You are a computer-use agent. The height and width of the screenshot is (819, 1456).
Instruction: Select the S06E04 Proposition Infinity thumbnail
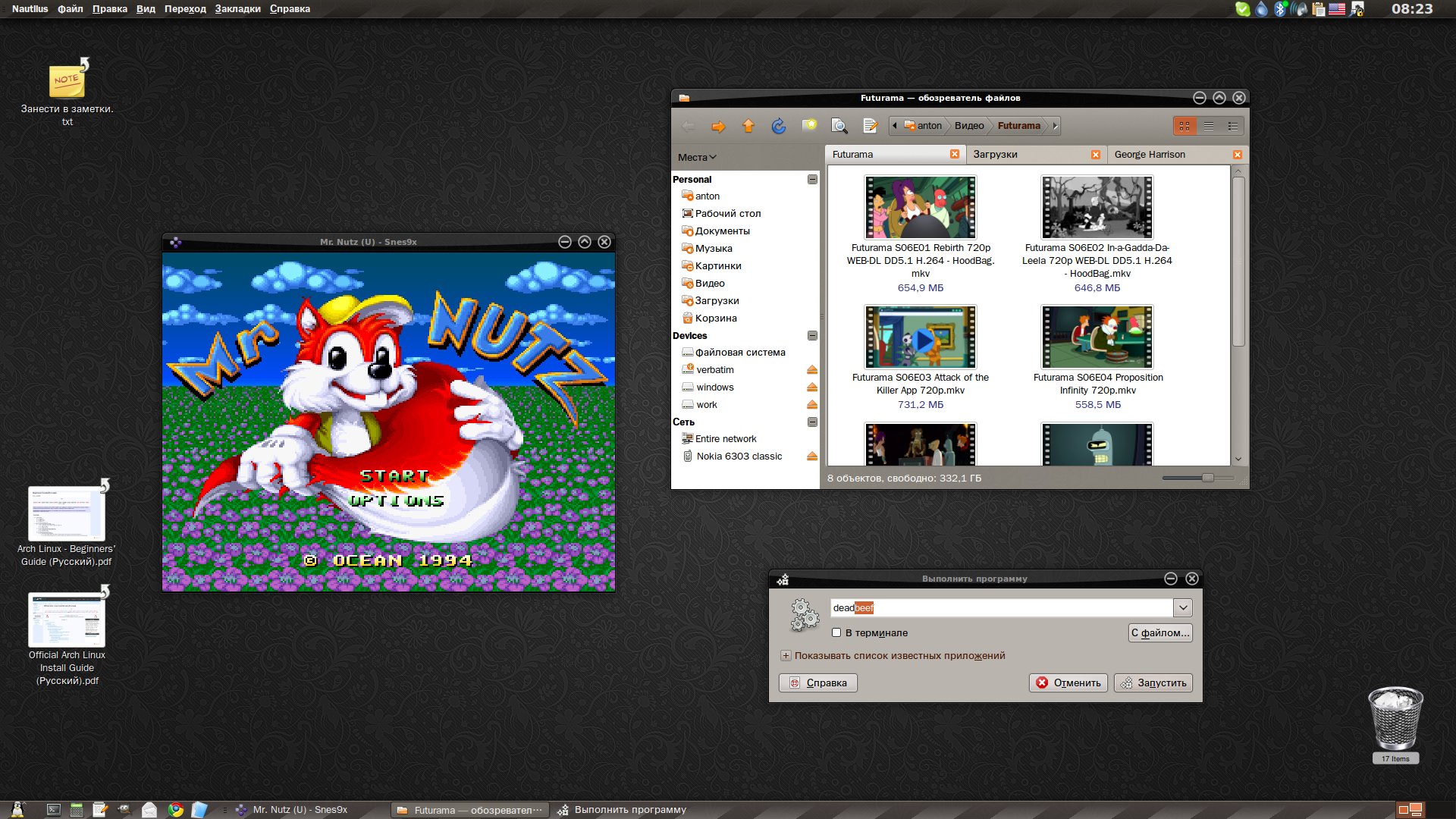[x=1097, y=337]
